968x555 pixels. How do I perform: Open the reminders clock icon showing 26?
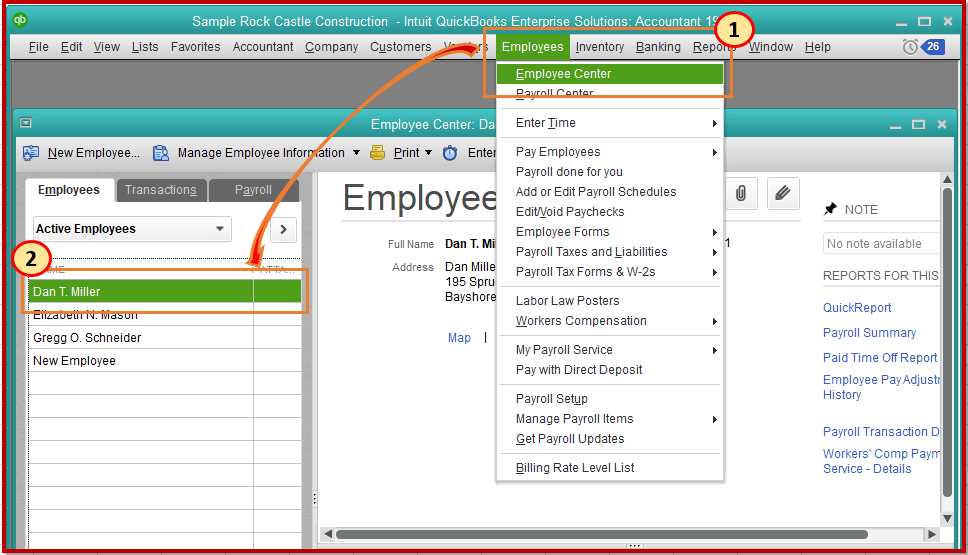(924, 46)
